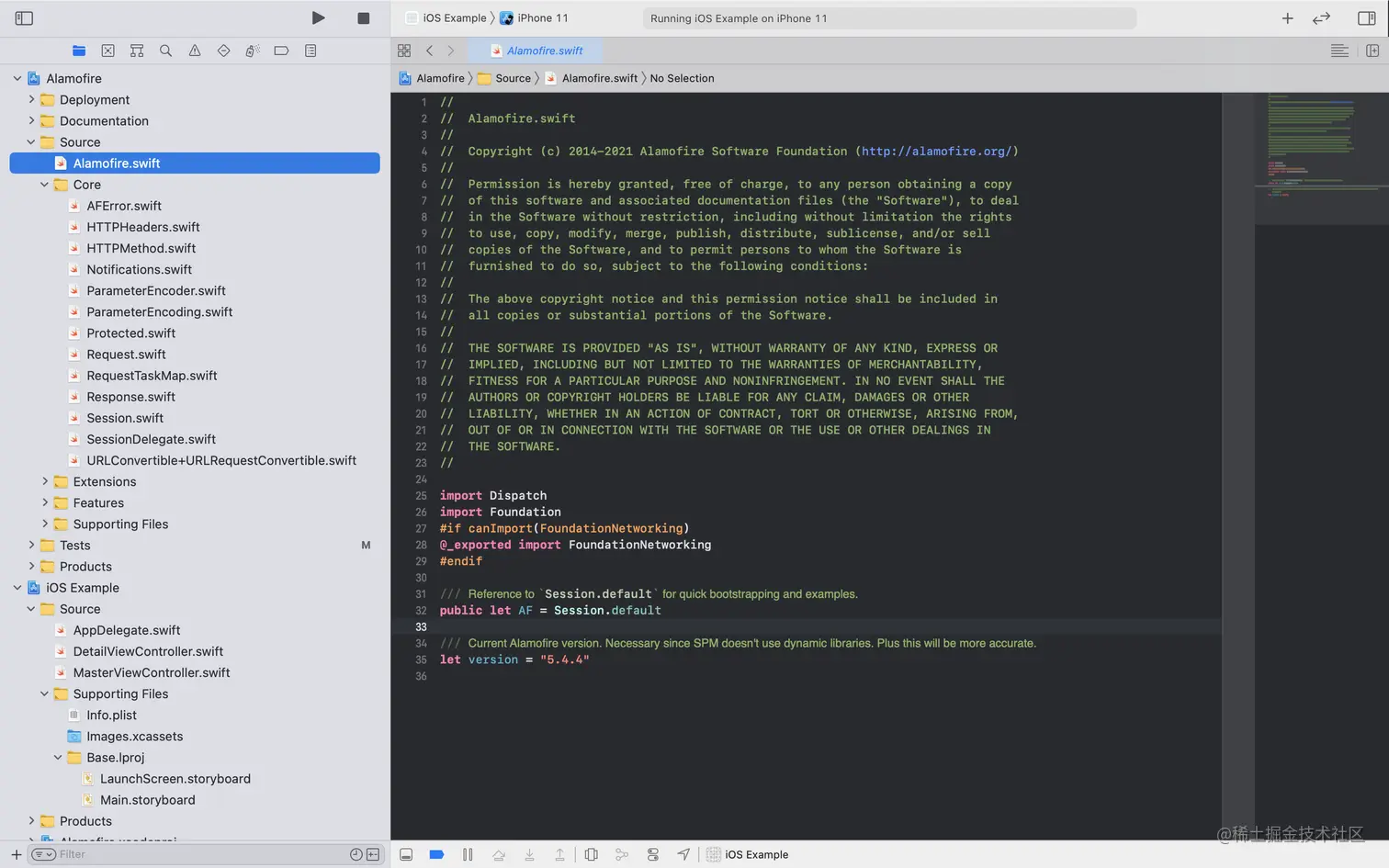Image resolution: width=1389 pixels, height=868 pixels.
Task: Open the Test navigator diamond icon
Action: (223, 51)
